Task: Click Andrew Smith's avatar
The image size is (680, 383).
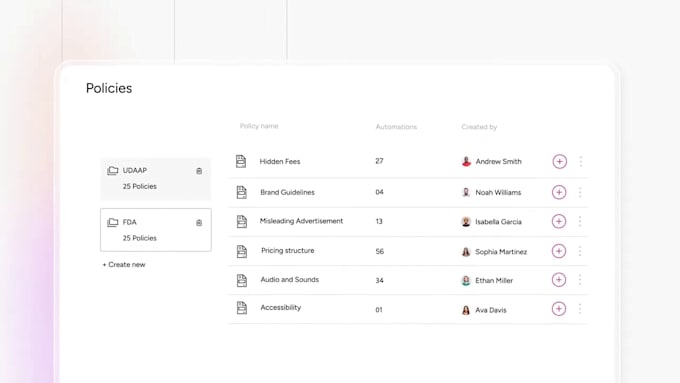Action: pyautogui.click(x=466, y=161)
